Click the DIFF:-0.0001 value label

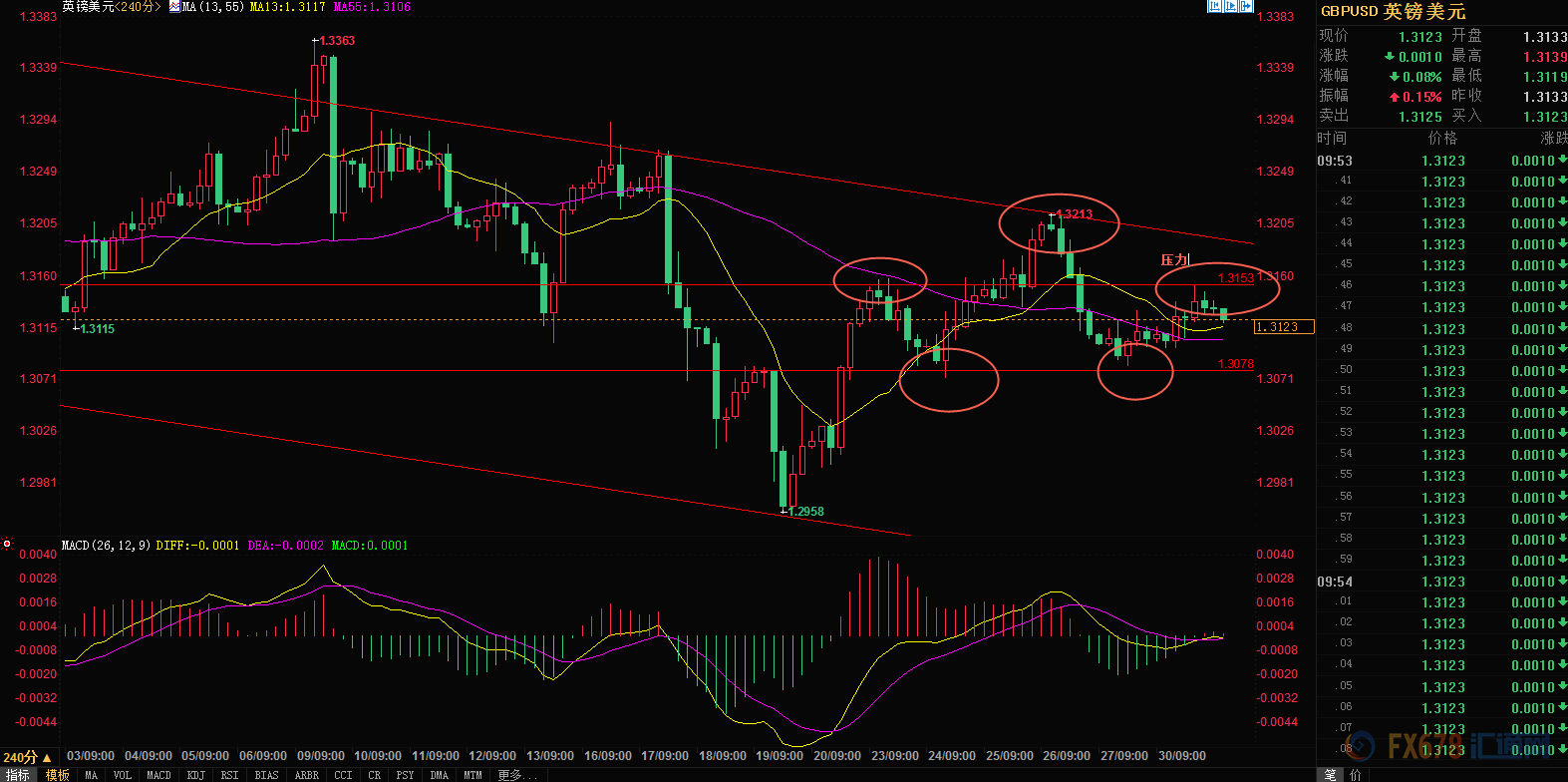pos(197,546)
